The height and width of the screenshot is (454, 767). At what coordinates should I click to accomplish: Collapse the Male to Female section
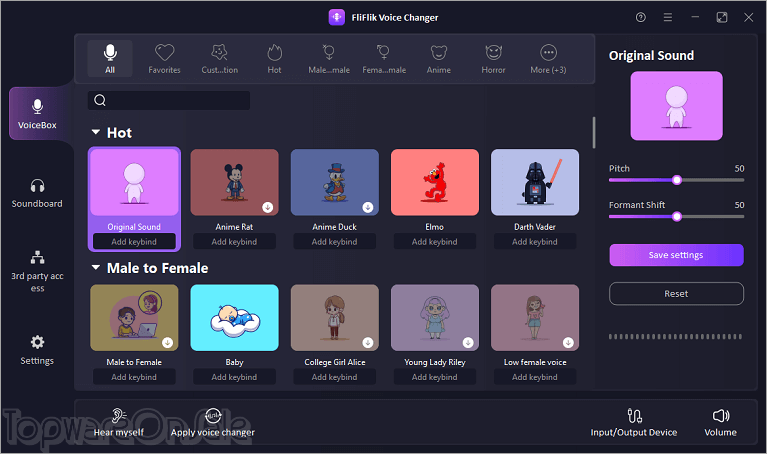pyautogui.click(x=96, y=268)
